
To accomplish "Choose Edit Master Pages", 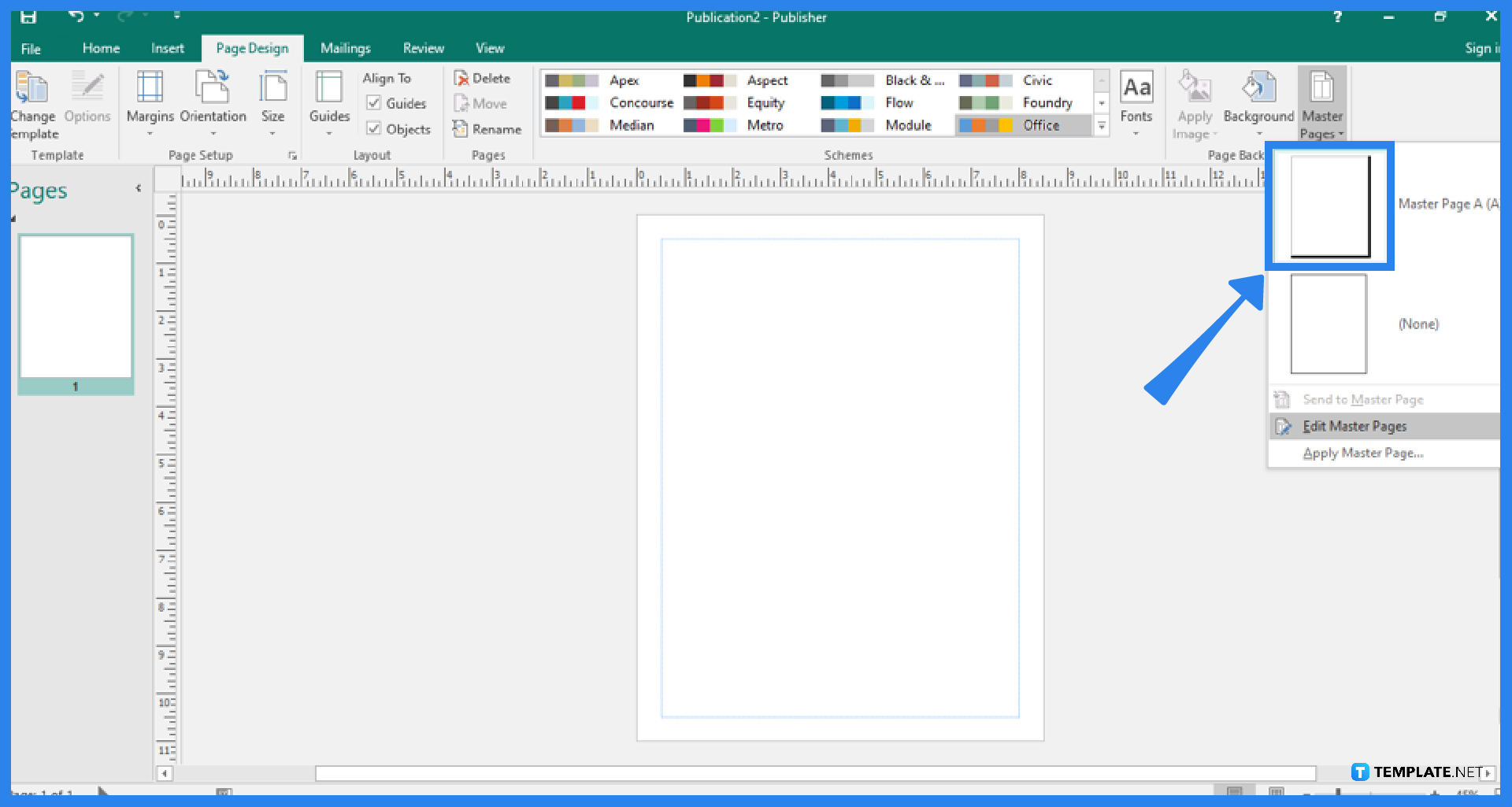I will point(1354,426).
